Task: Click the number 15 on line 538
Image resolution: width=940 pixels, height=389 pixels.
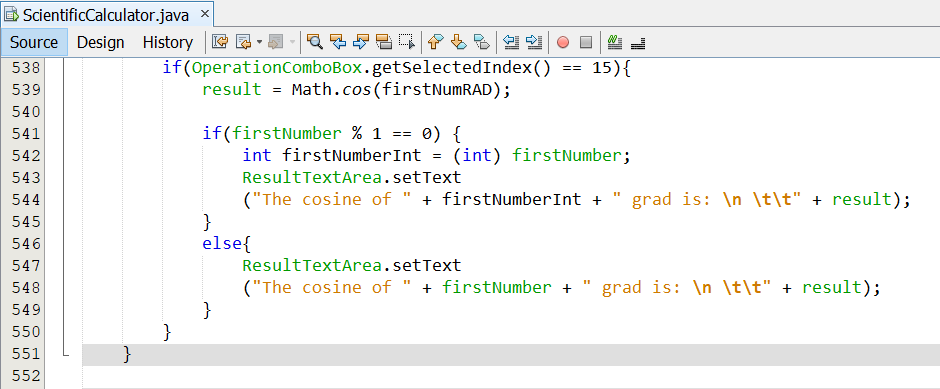Action: pos(602,68)
